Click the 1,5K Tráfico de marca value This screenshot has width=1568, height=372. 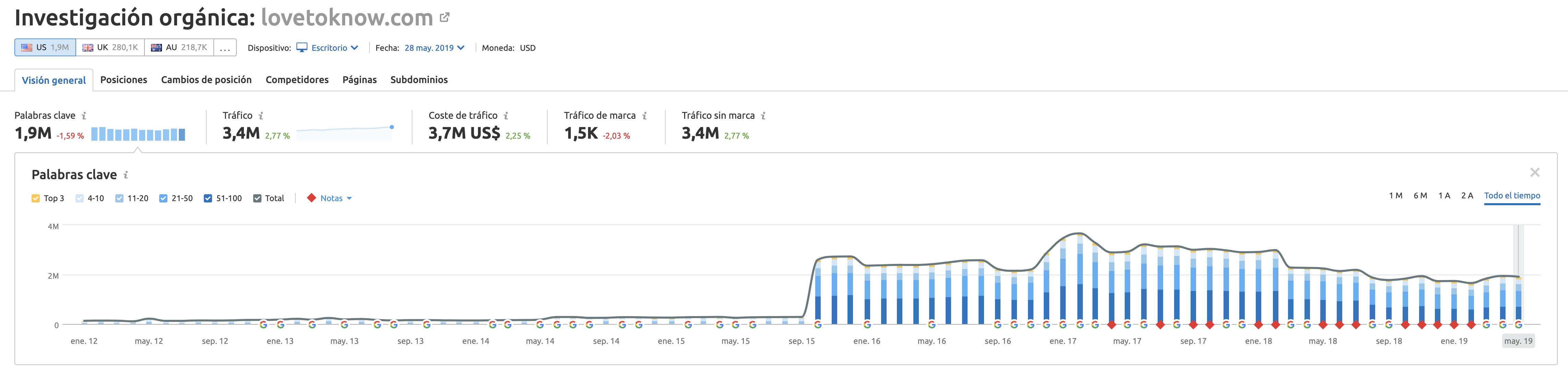tap(581, 133)
